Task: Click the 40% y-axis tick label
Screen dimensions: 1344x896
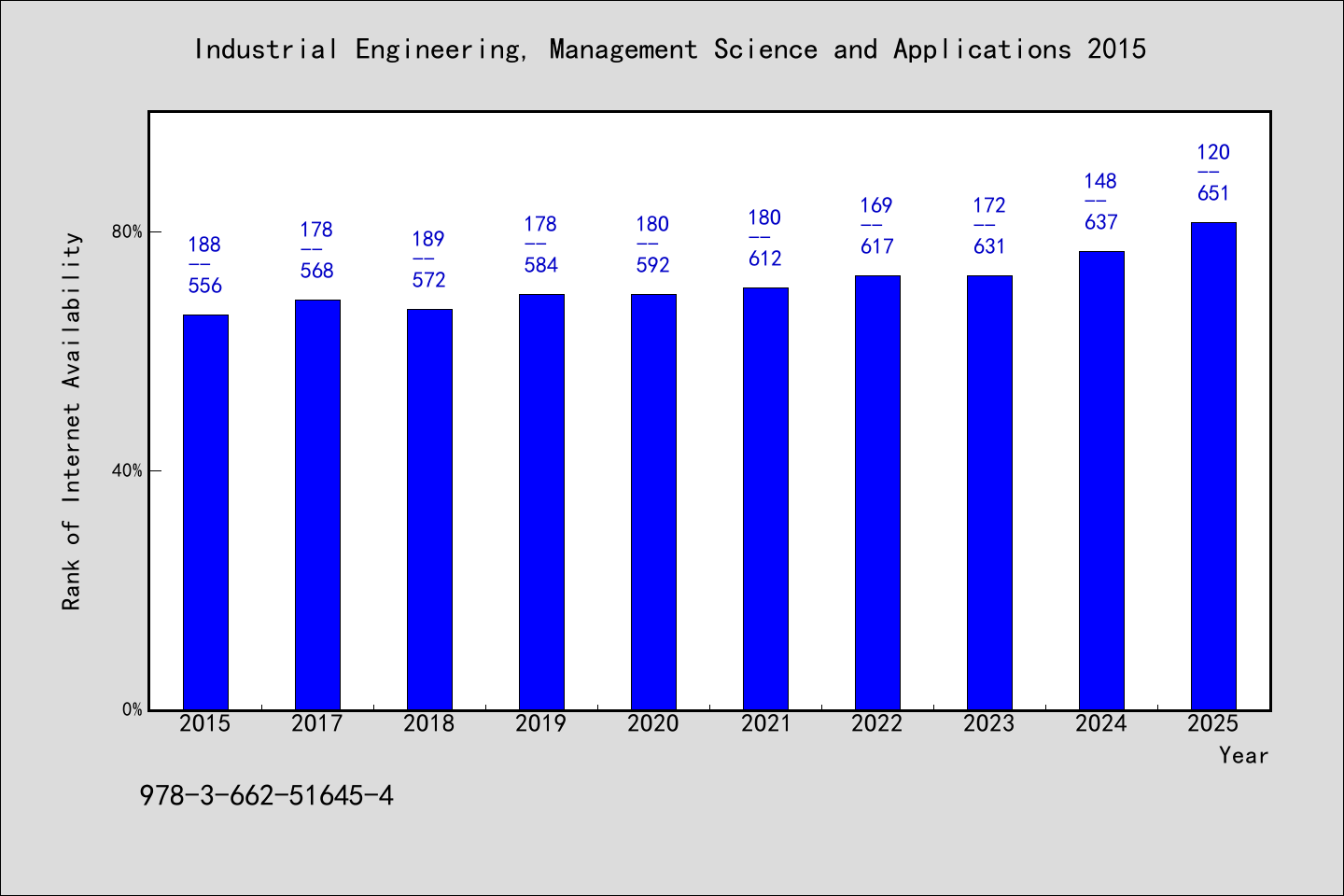Action: 127,470
